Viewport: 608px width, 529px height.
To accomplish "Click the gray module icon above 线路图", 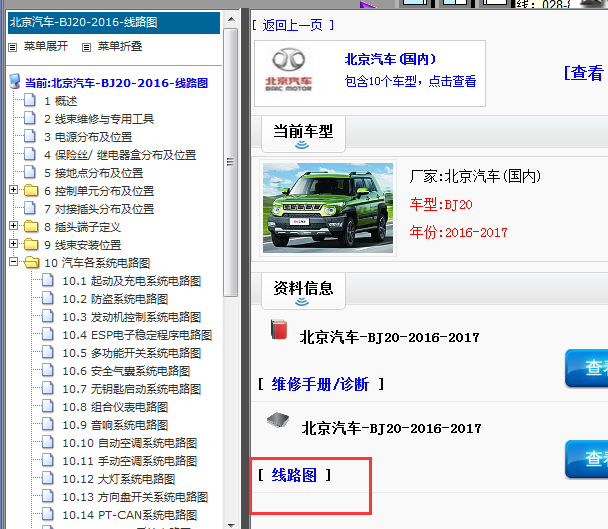I will [278, 420].
